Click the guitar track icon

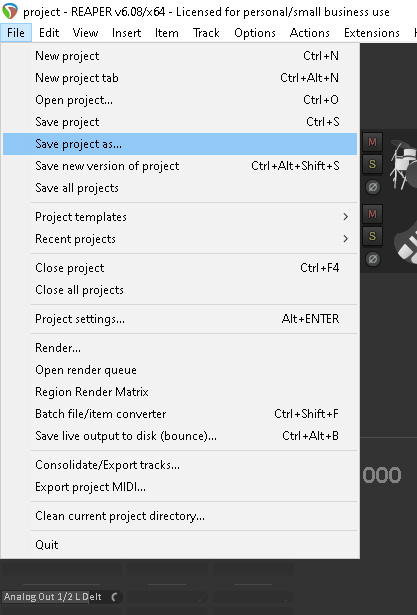[406, 243]
